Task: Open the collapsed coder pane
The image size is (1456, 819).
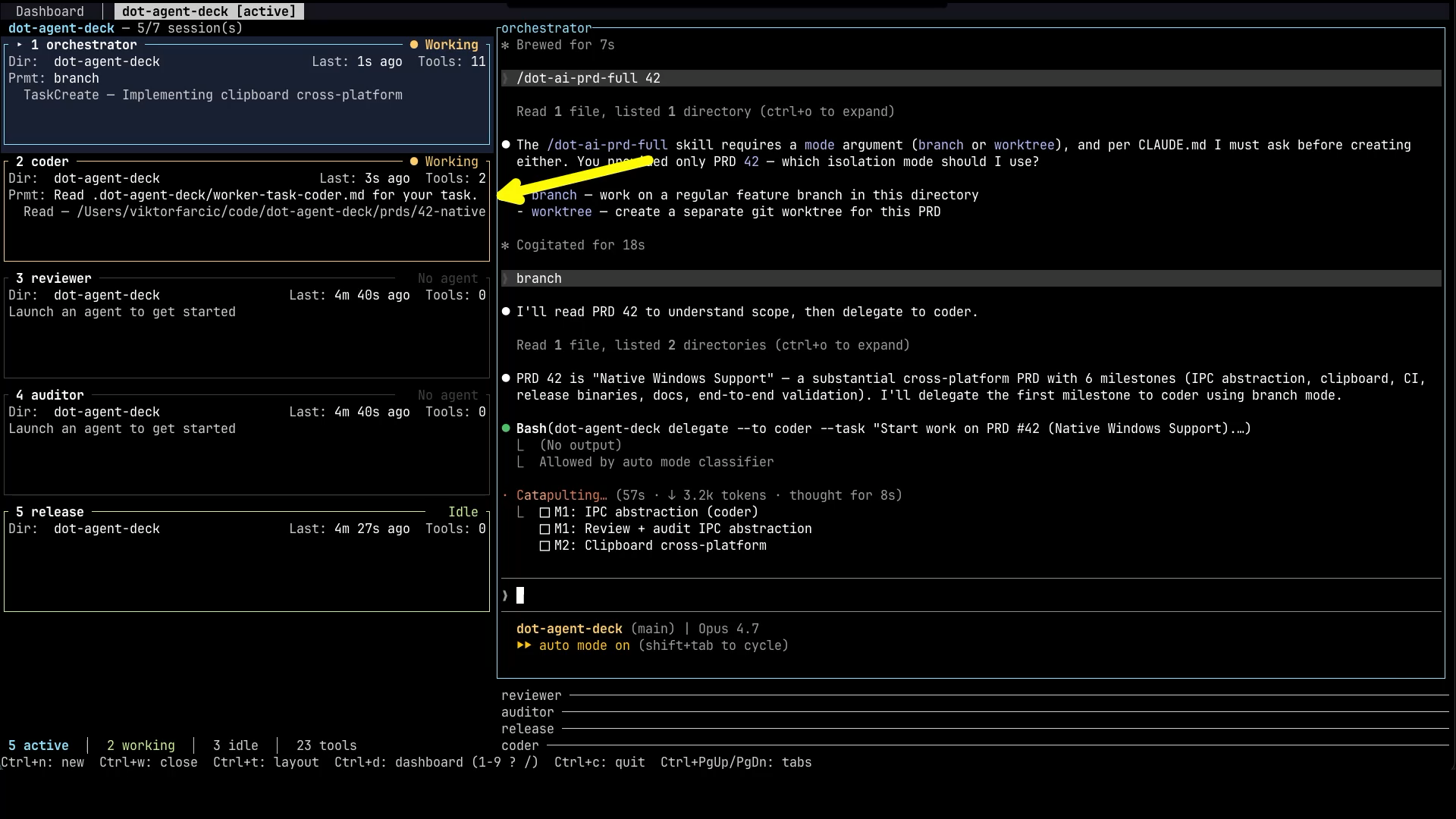Action: [974, 745]
